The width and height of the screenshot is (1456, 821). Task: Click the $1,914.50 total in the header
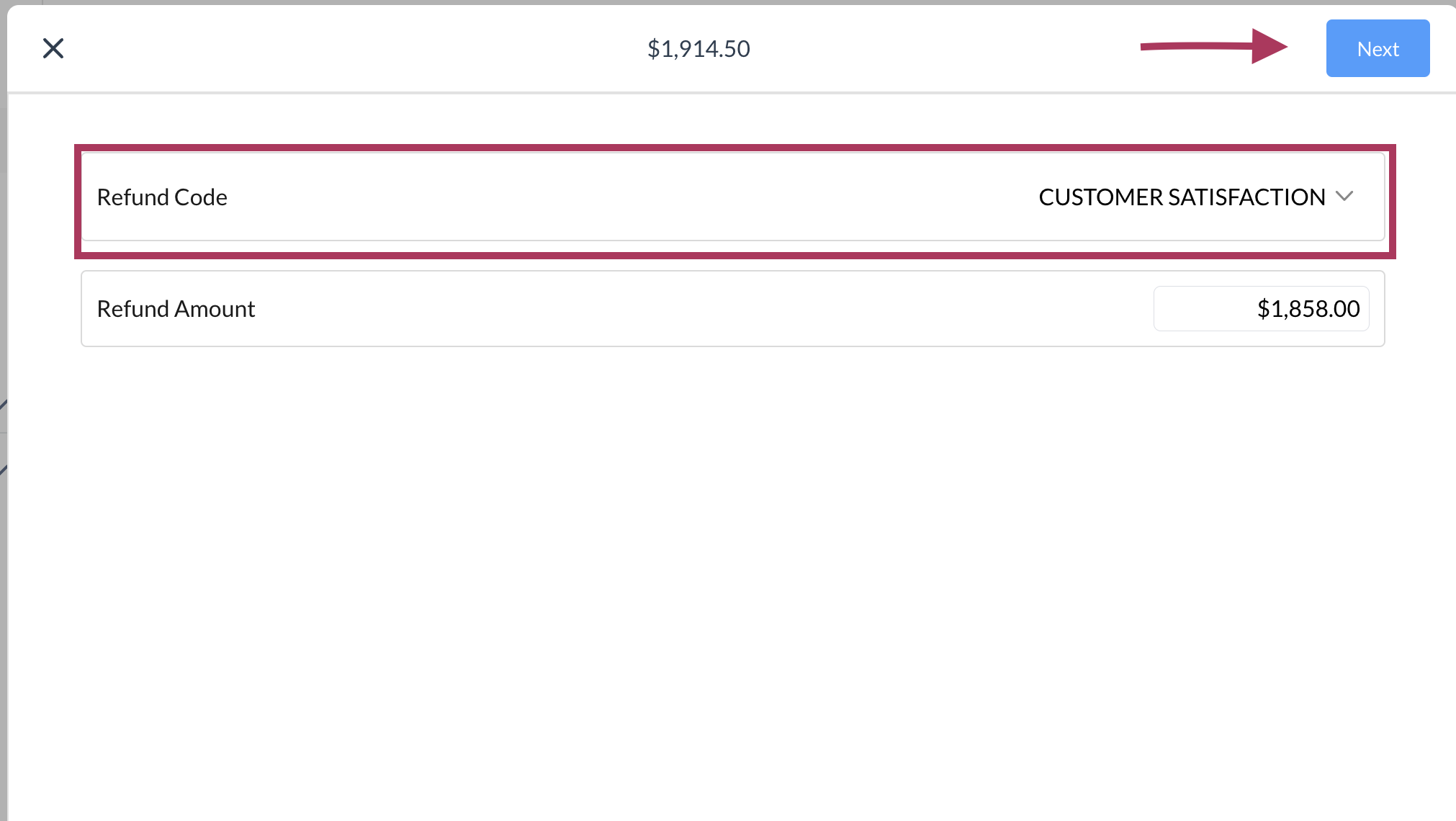(699, 48)
